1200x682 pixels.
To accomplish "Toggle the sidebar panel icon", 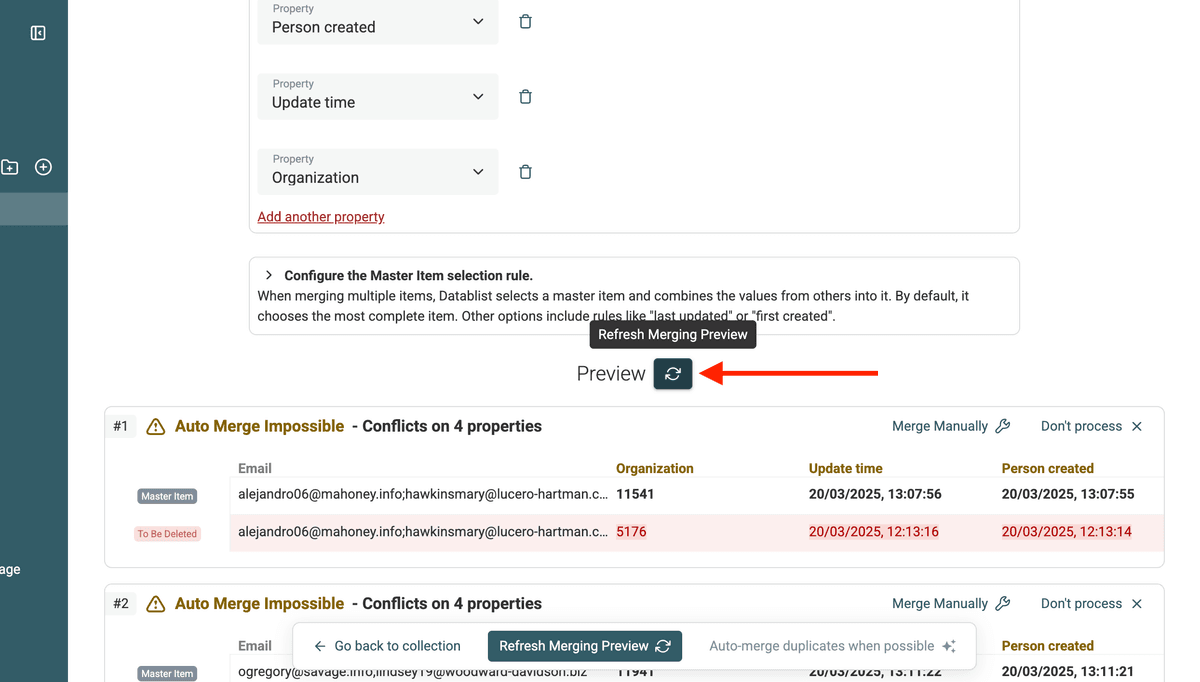I will pos(38,33).
